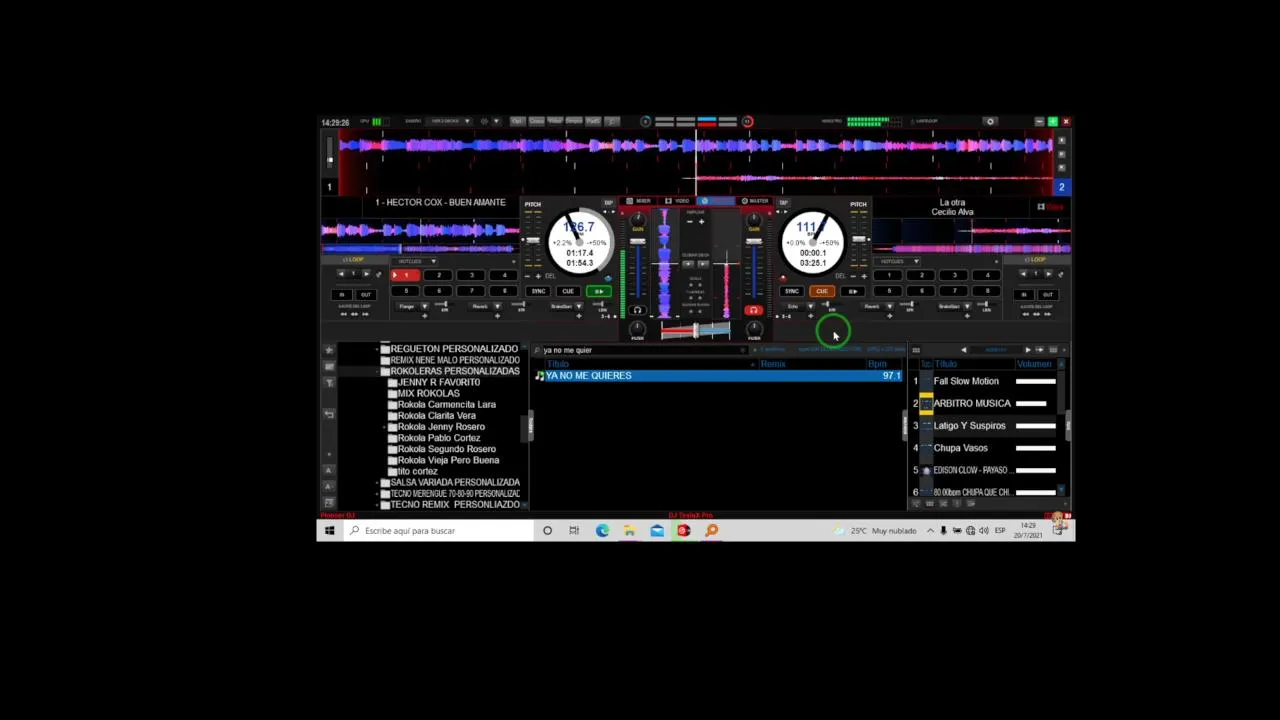Sort browser by Remix column header

[x=773, y=364]
